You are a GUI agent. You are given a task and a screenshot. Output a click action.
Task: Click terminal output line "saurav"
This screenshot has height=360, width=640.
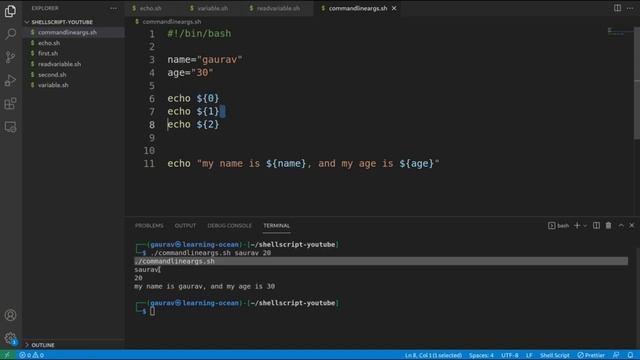click(147, 269)
